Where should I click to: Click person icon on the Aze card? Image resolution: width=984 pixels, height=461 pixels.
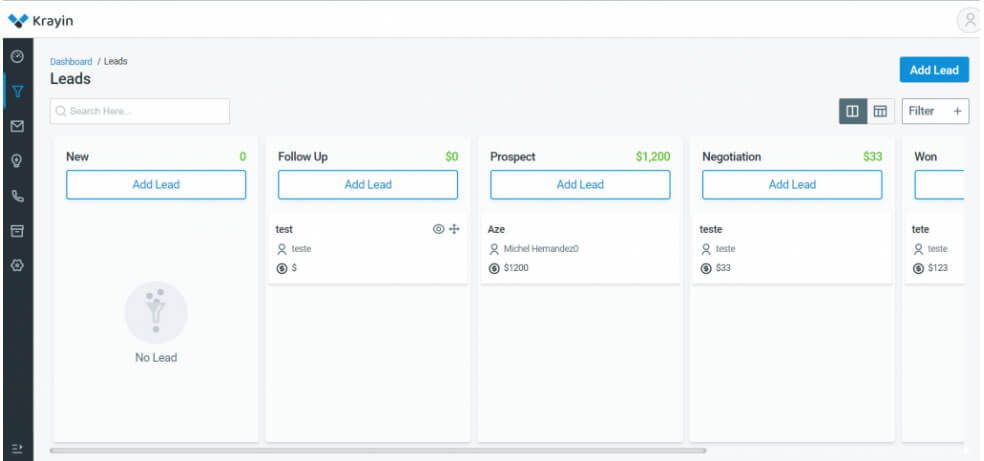(494, 249)
